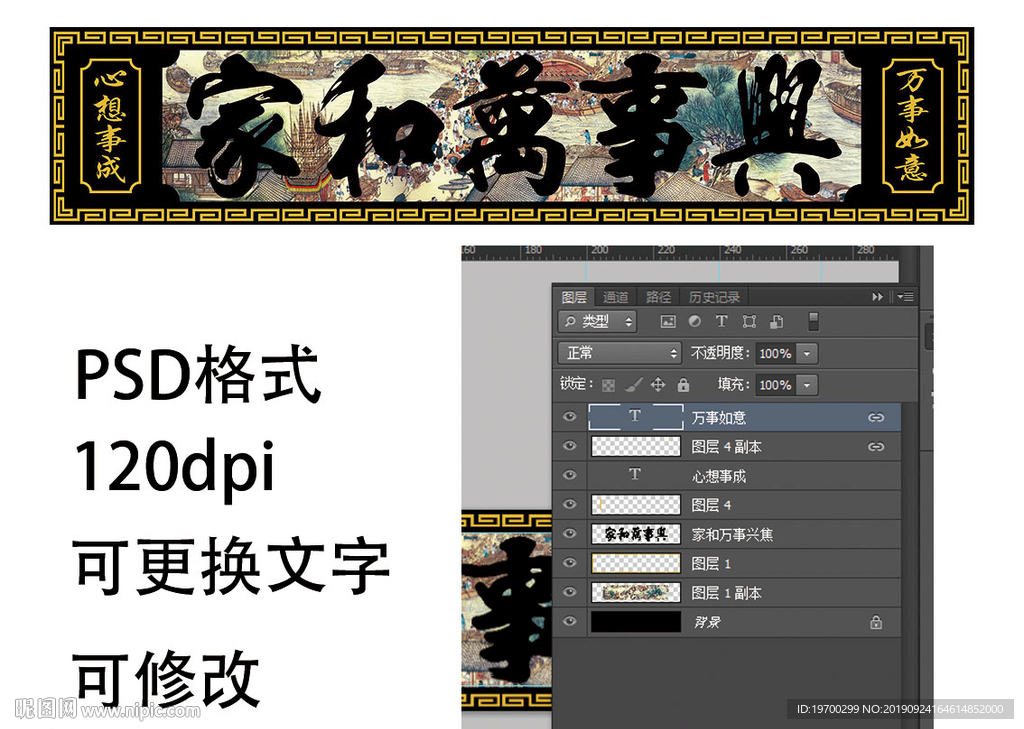Filter layers by pixel image icon

click(x=667, y=321)
